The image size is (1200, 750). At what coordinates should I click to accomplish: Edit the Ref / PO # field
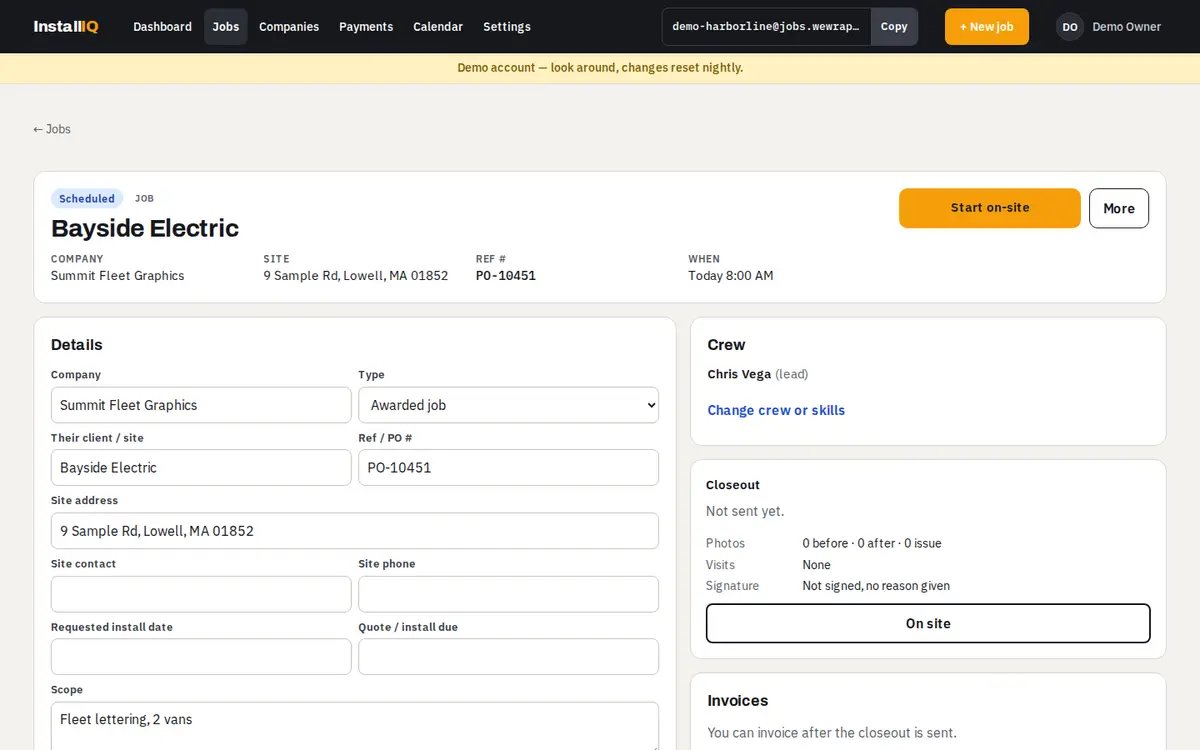(x=509, y=467)
